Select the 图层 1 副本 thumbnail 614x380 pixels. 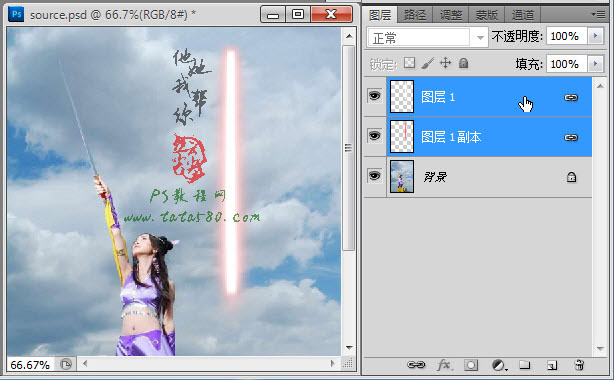(402, 136)
